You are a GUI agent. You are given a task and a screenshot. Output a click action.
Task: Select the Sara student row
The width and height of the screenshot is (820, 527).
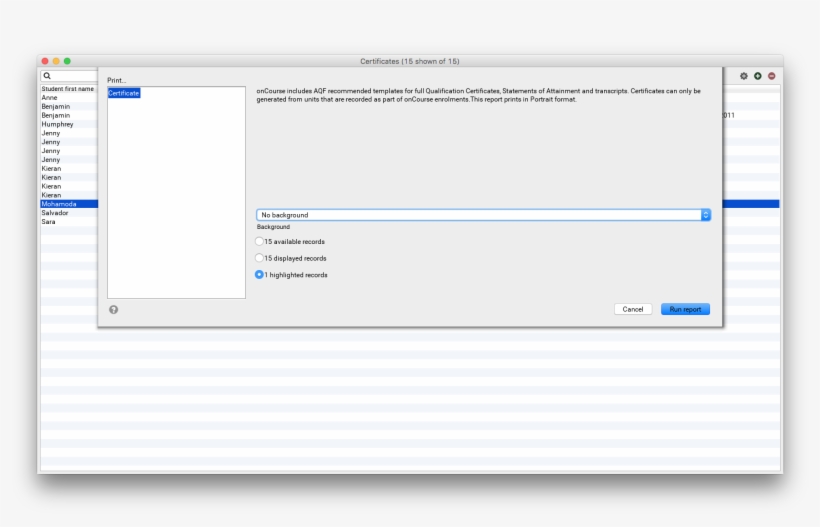tap(49, 222)
